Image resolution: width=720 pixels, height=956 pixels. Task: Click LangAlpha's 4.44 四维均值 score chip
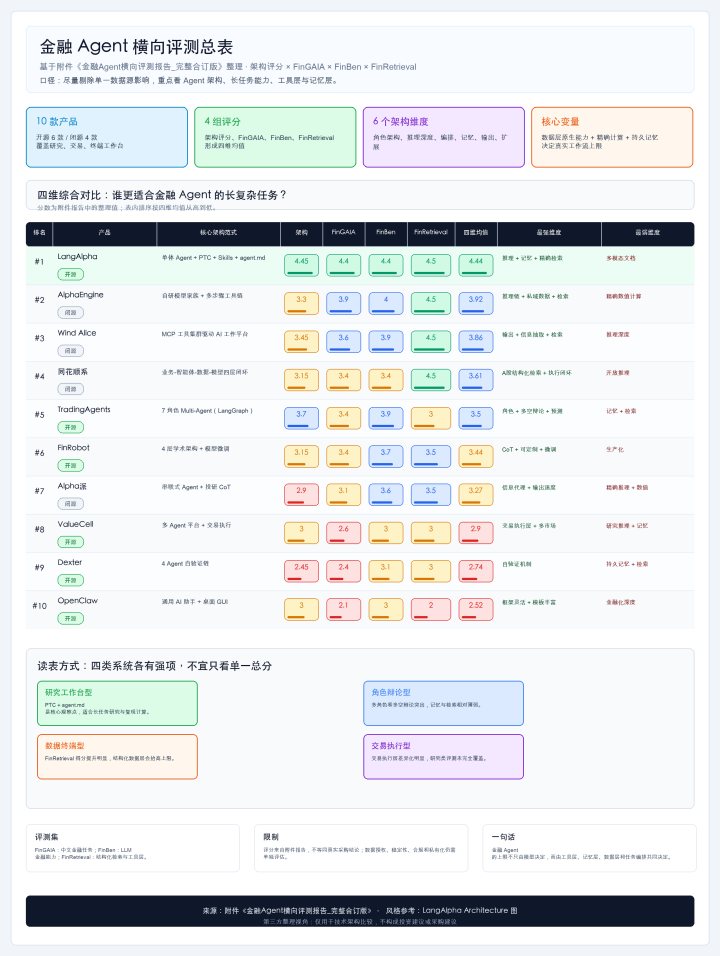[476, 265]
